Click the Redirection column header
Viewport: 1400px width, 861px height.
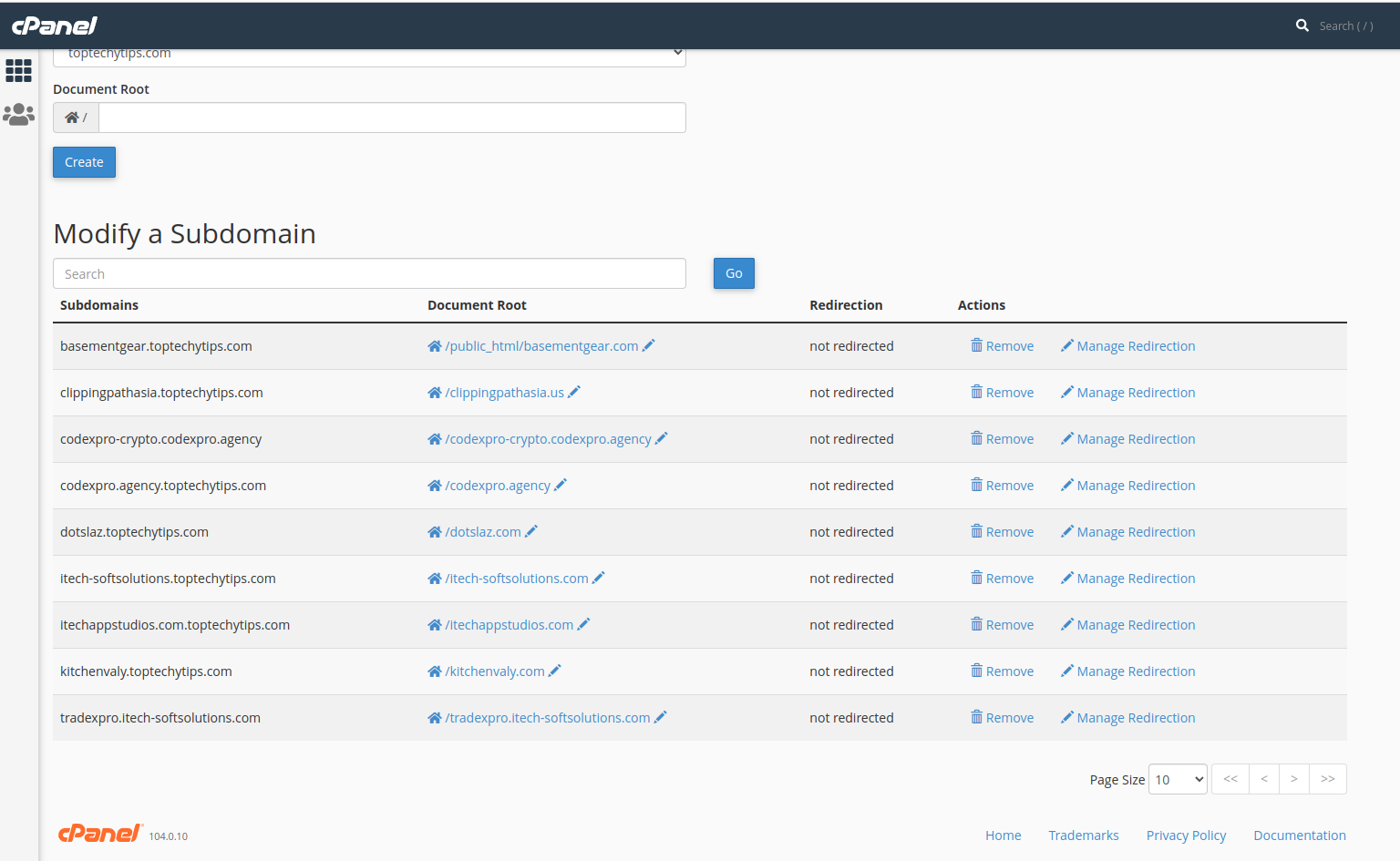coord(846,305)
